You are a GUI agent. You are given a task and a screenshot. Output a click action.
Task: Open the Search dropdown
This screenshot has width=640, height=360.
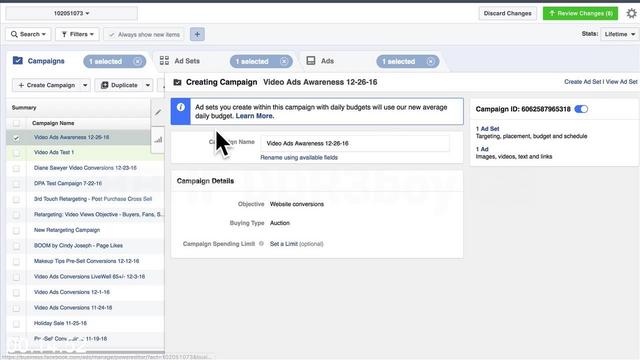pos(28,34)
